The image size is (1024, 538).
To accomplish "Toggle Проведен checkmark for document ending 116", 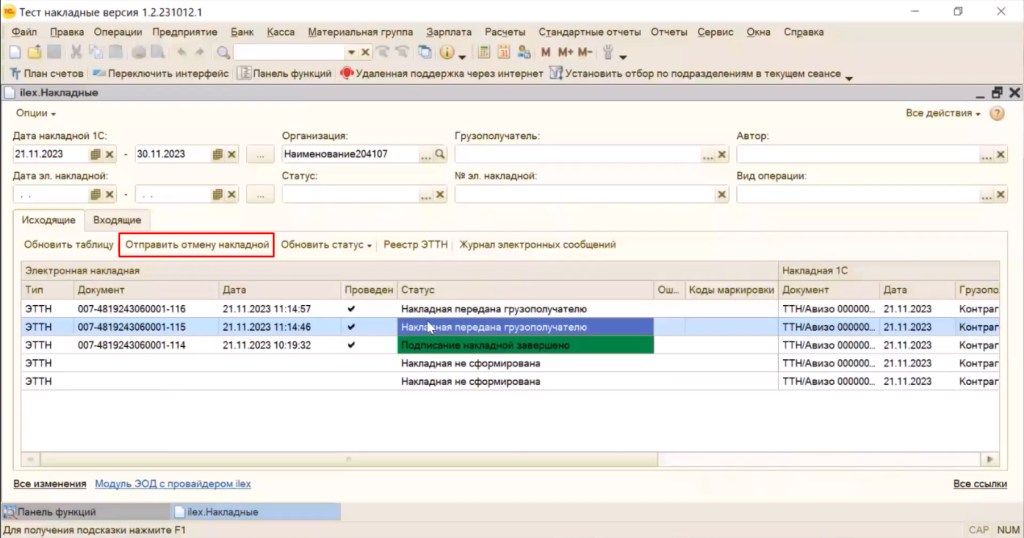I will [x=351, y=309].
